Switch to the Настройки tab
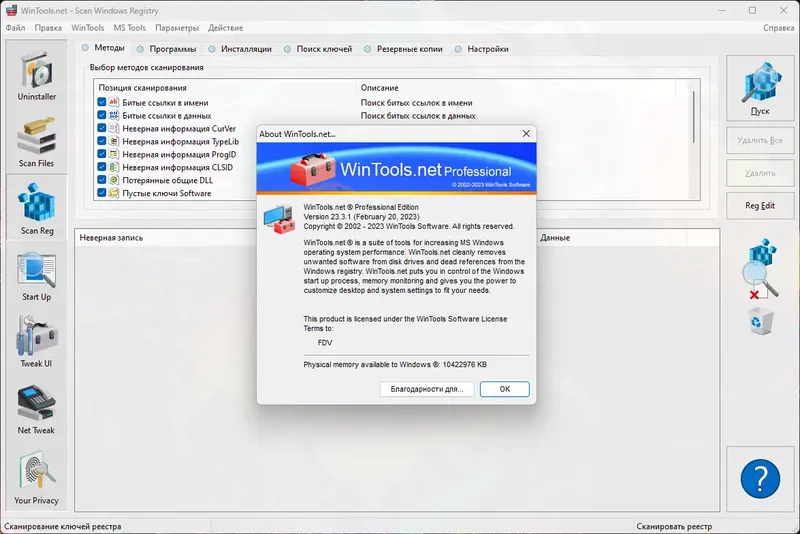This screenshot has height=534, width=800. (482, 49)
